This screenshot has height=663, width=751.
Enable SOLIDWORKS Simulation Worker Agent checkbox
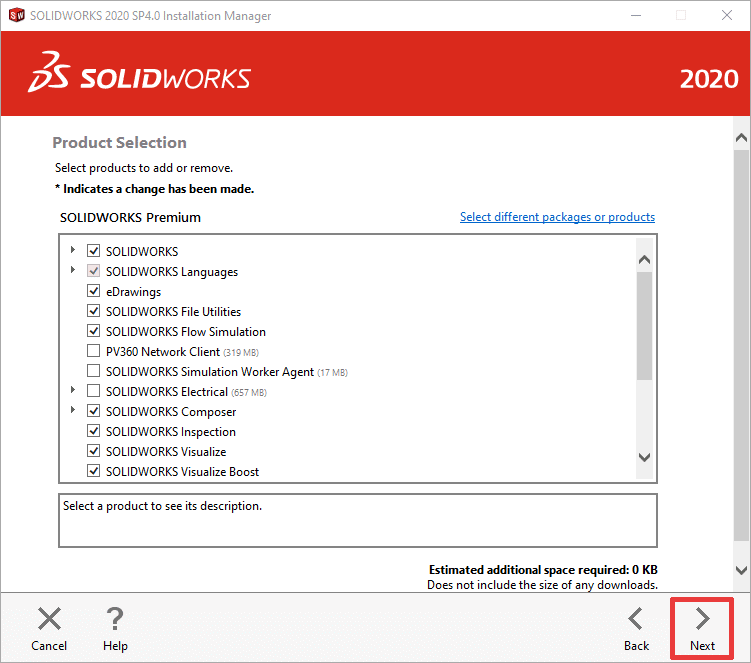(93, 371)
